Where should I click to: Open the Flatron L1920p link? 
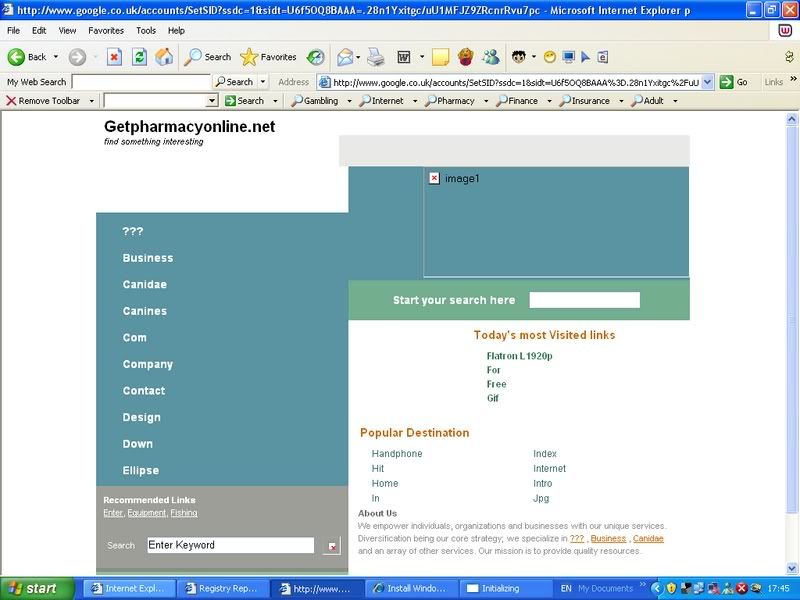pyautogui.click(x=519, y=356)
